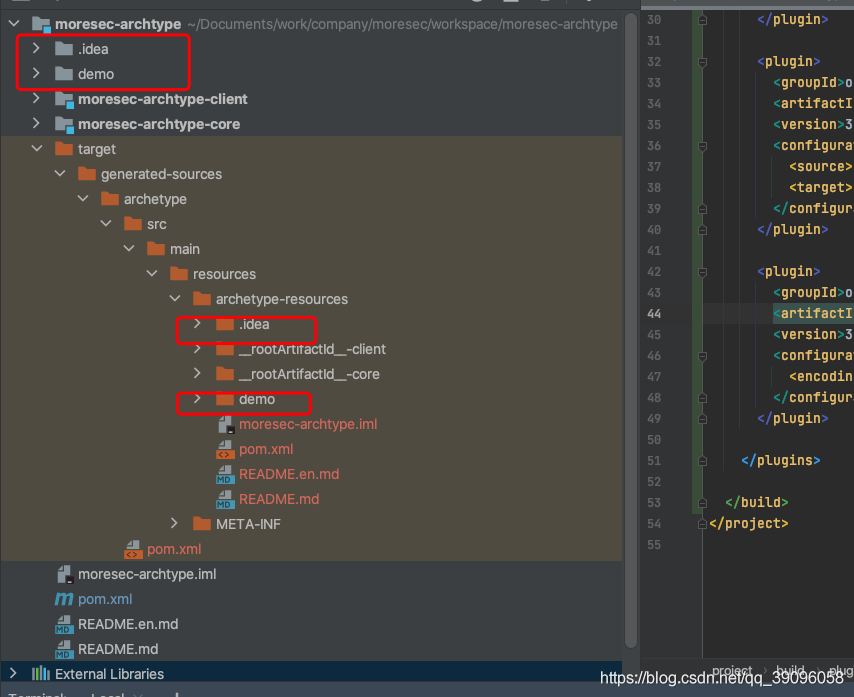Select External Libraries label

point(109,674)
